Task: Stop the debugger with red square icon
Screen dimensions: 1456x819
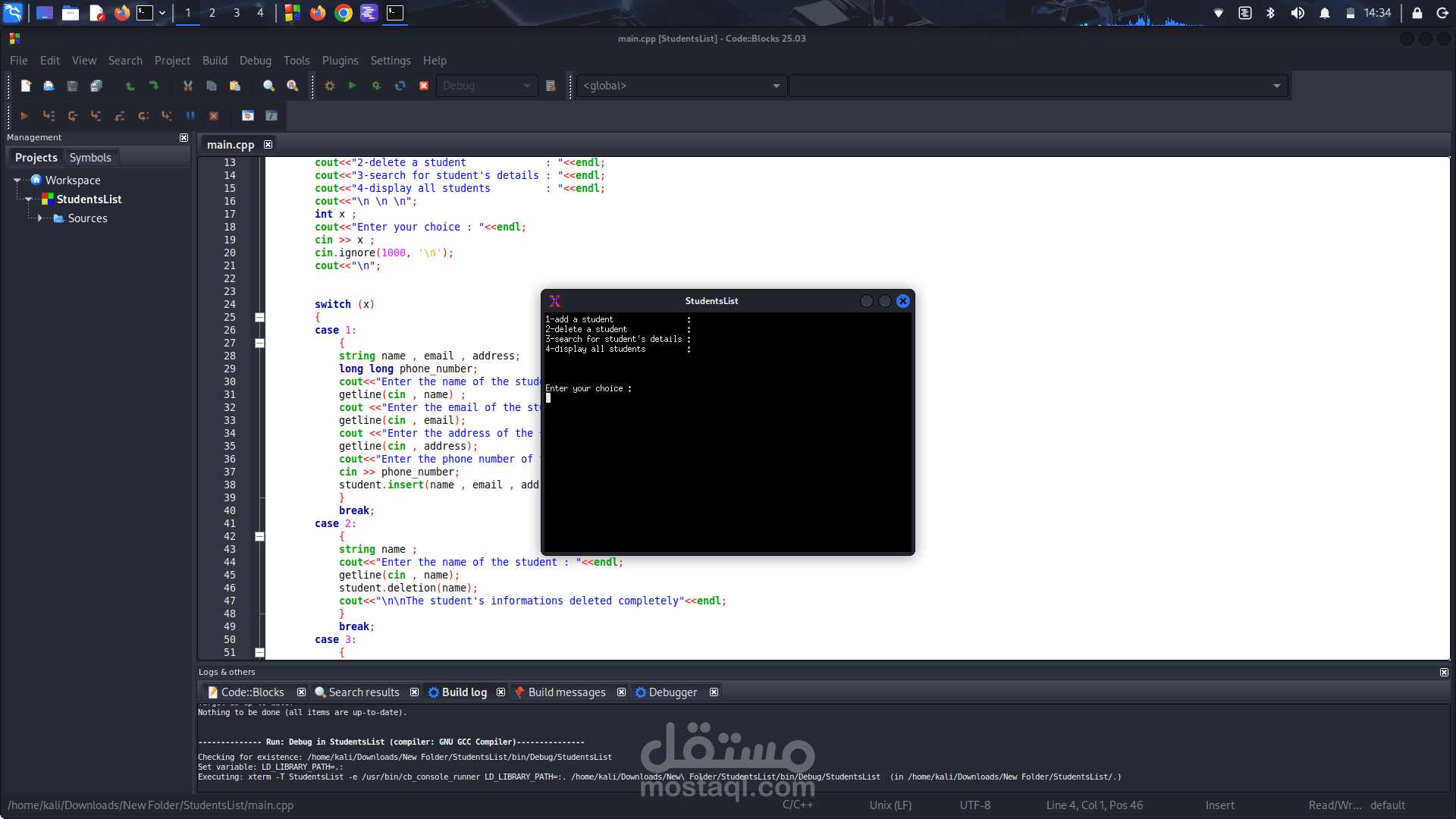Action: pyautogui.click(x=214, y=115)
